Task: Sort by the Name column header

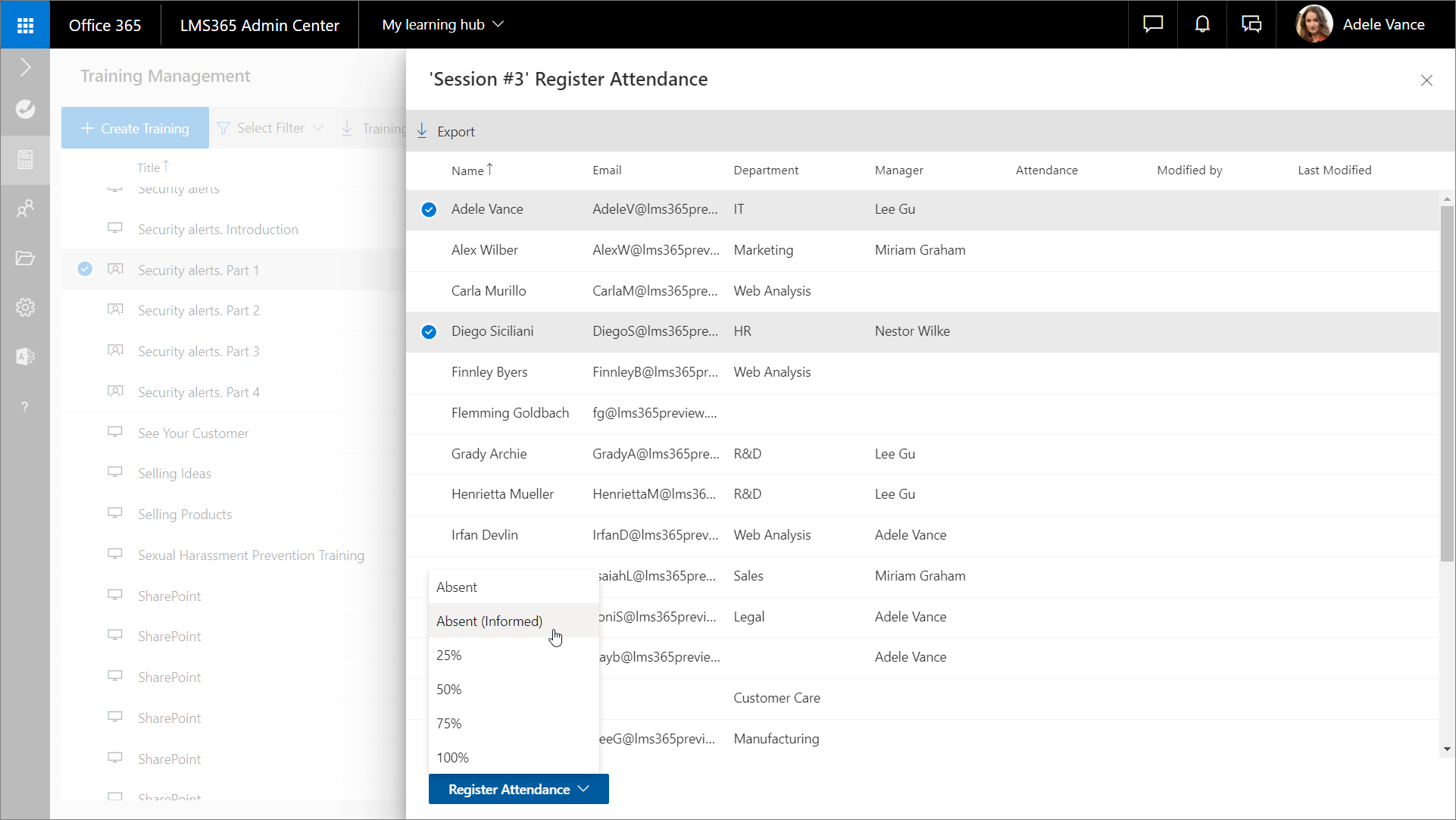Action: pyautogui.click(x=468, y=171)
